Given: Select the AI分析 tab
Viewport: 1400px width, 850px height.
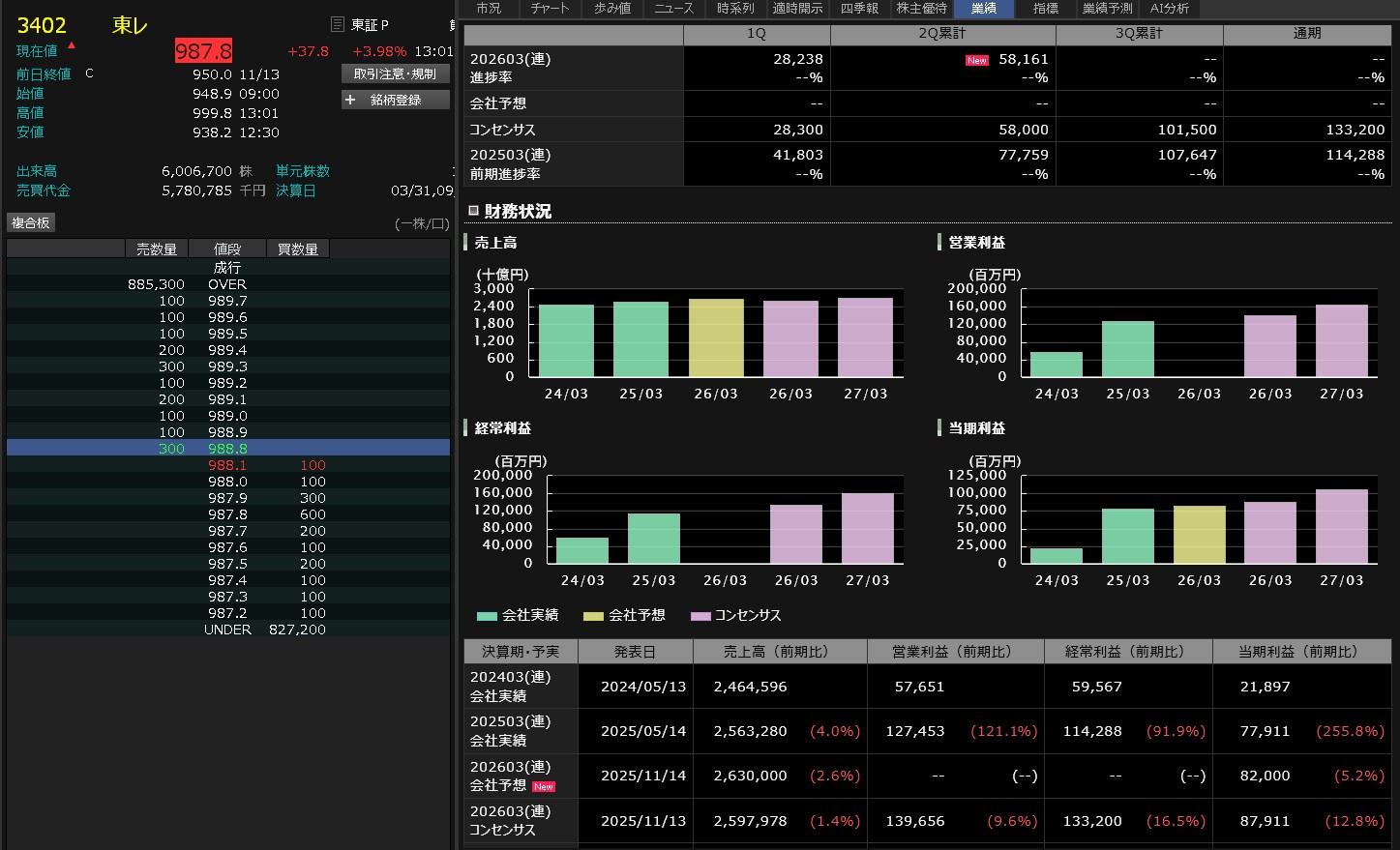Looking at the screenshot, I should point(1170,9).
